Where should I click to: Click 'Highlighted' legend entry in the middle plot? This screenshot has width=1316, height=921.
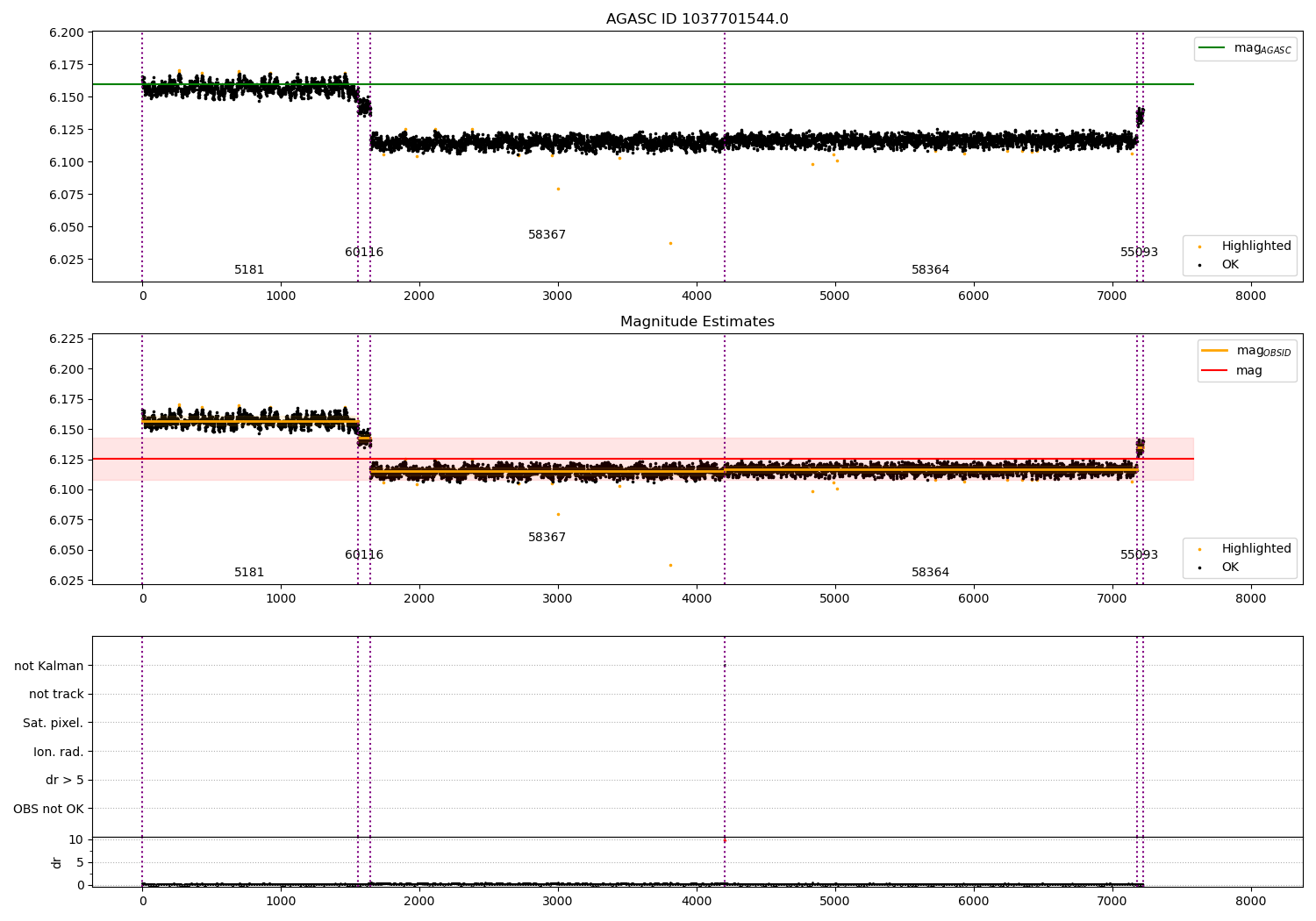pyautogui.click(x=1245, y=548)
